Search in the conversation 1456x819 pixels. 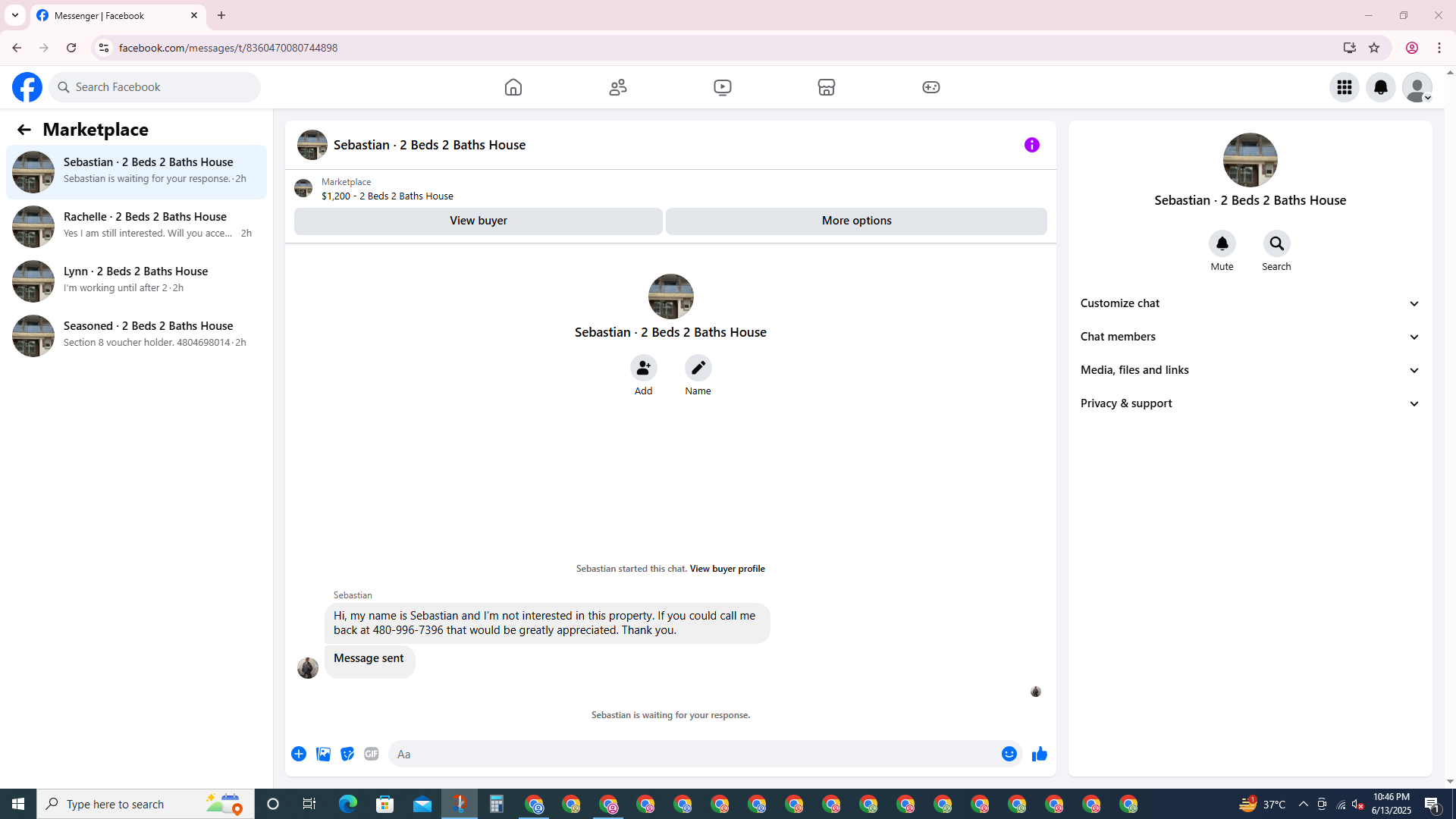(1277, 244)
